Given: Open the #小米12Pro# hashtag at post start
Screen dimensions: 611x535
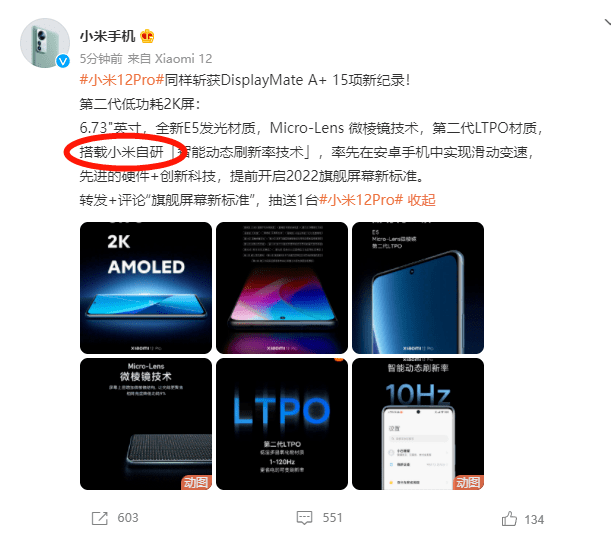Looking at the screenshot, I should coord(122,80).
